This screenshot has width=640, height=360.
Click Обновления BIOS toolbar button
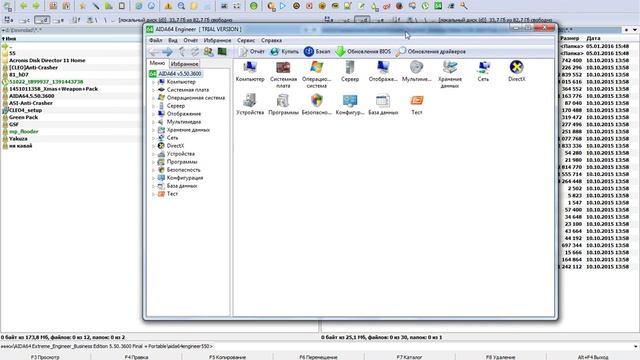363,52
